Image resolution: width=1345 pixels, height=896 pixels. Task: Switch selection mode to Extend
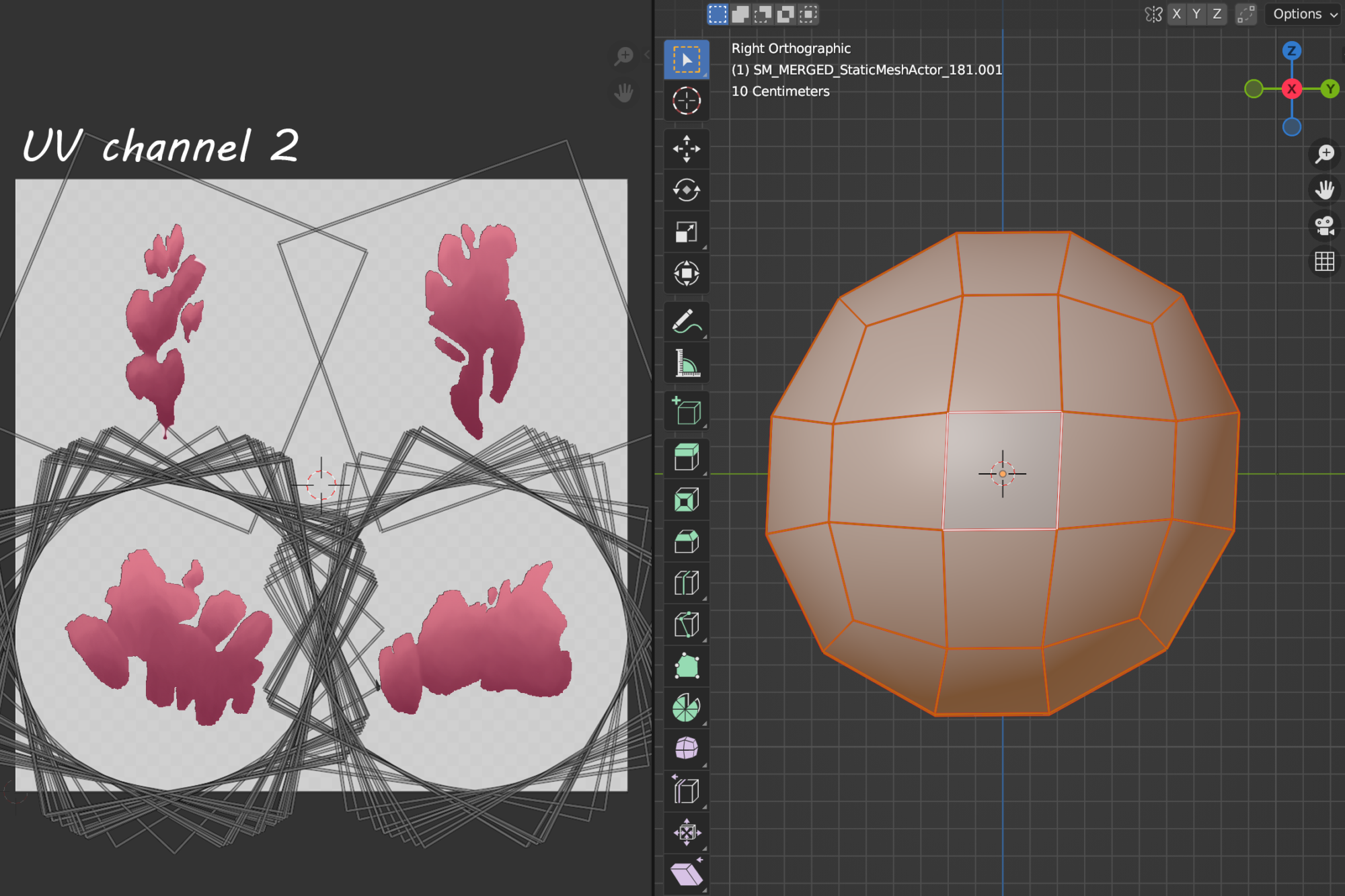739,14
